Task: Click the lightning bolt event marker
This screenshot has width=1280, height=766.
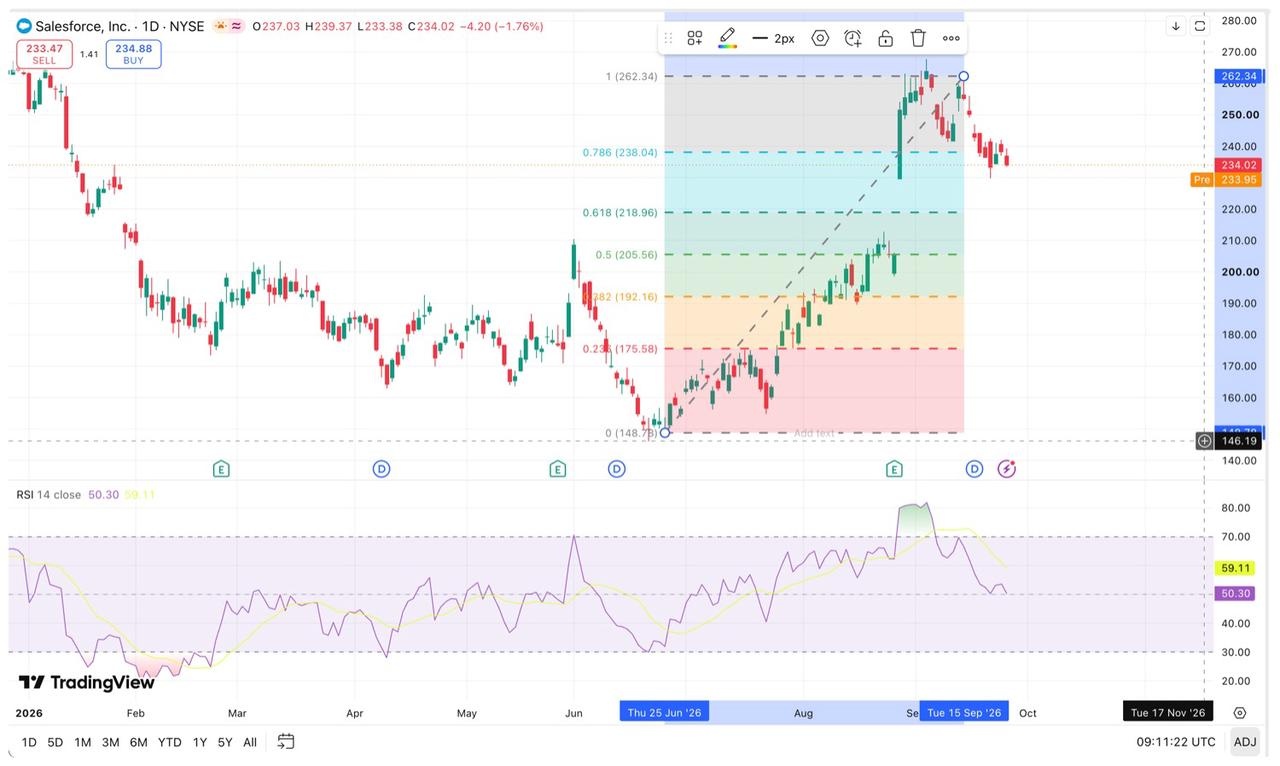Action: [1006, 469]
